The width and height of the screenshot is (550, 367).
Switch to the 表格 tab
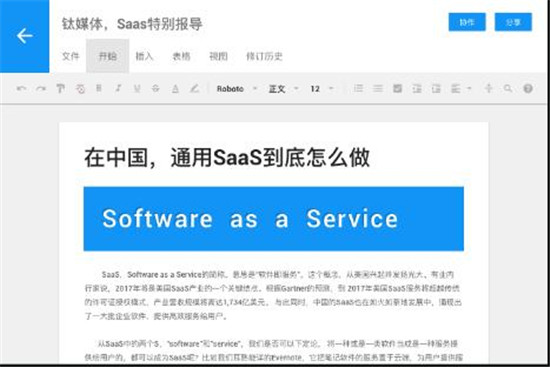coord(181,56)
